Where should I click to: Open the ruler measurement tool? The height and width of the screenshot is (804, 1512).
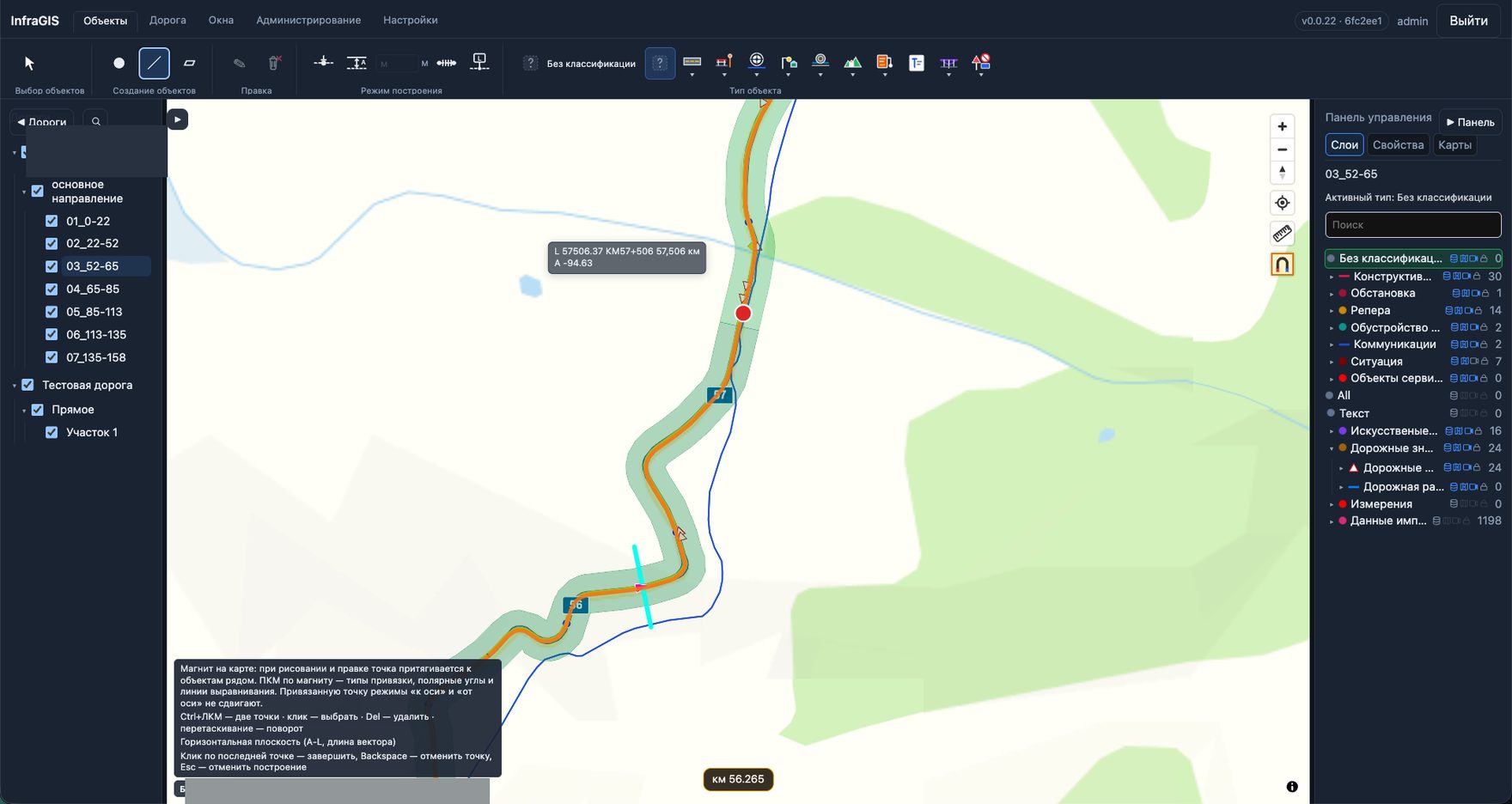1282,234
